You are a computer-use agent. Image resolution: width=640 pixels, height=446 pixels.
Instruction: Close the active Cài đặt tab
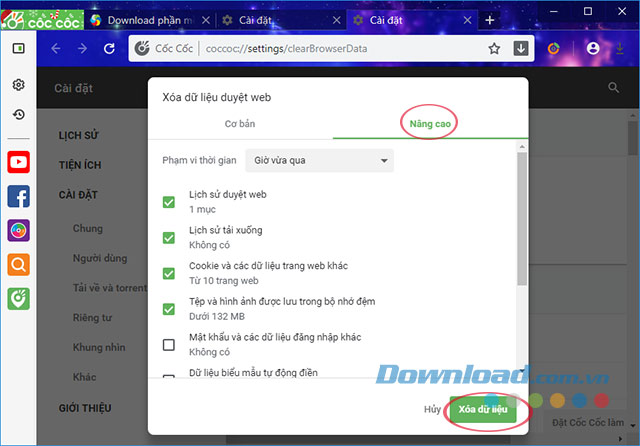click(x=468, y=20)
